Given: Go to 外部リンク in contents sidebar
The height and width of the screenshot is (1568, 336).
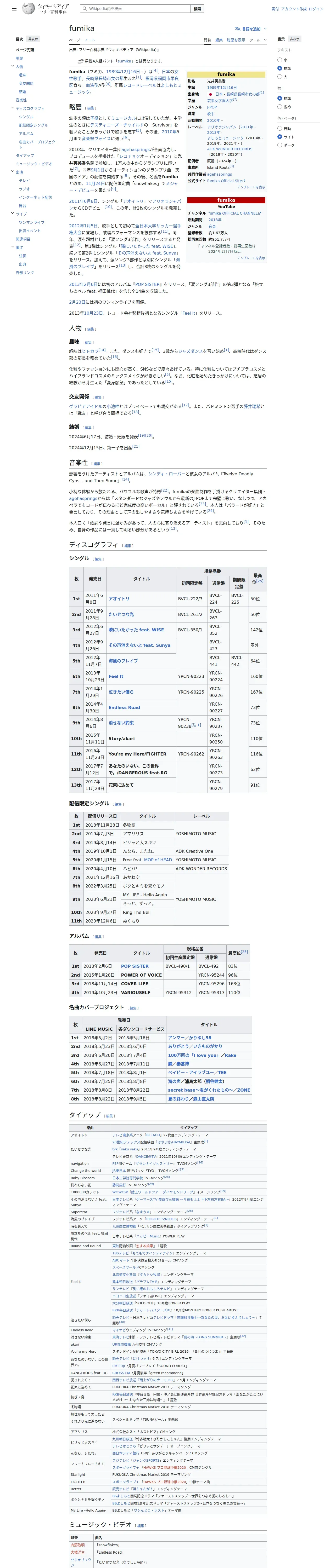Looking at the screenshot, I should click(x=25, y=272).
